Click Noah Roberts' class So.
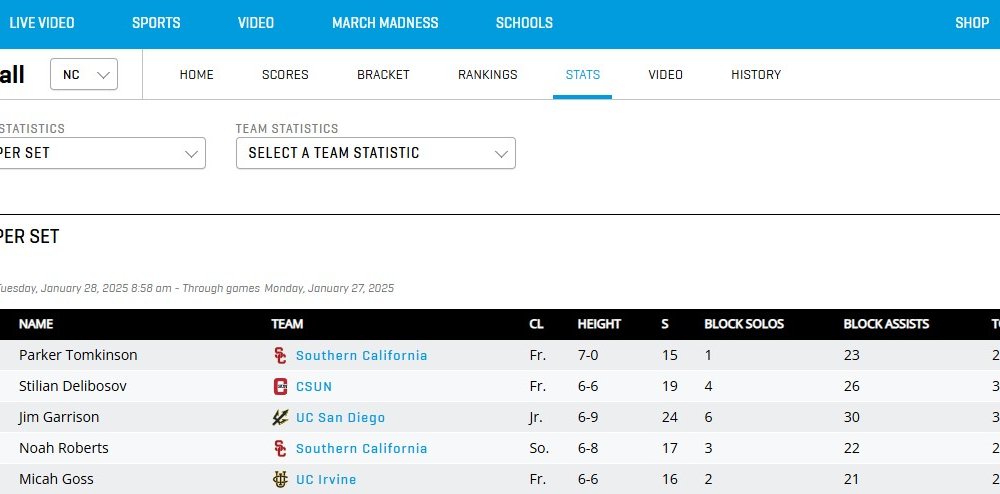The height and width of the screenshot is (494, 1000). (x=539, y=448)
